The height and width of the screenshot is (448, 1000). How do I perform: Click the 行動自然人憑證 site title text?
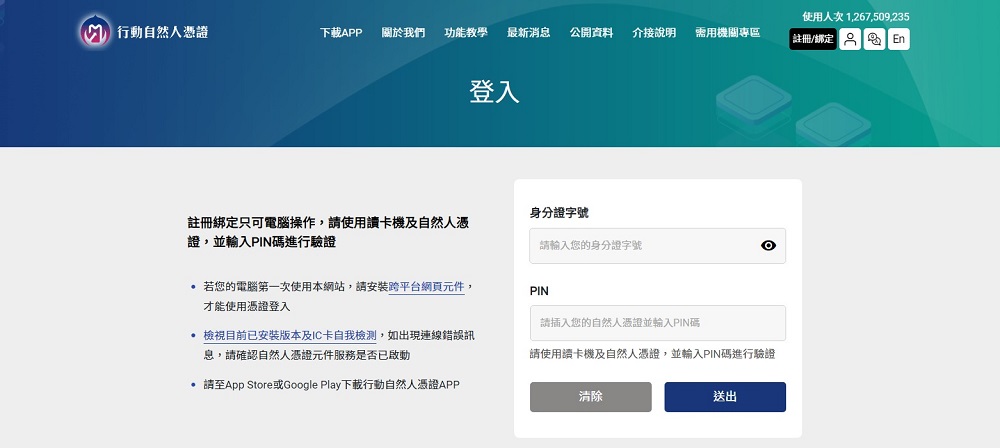(x=163, y=32)
